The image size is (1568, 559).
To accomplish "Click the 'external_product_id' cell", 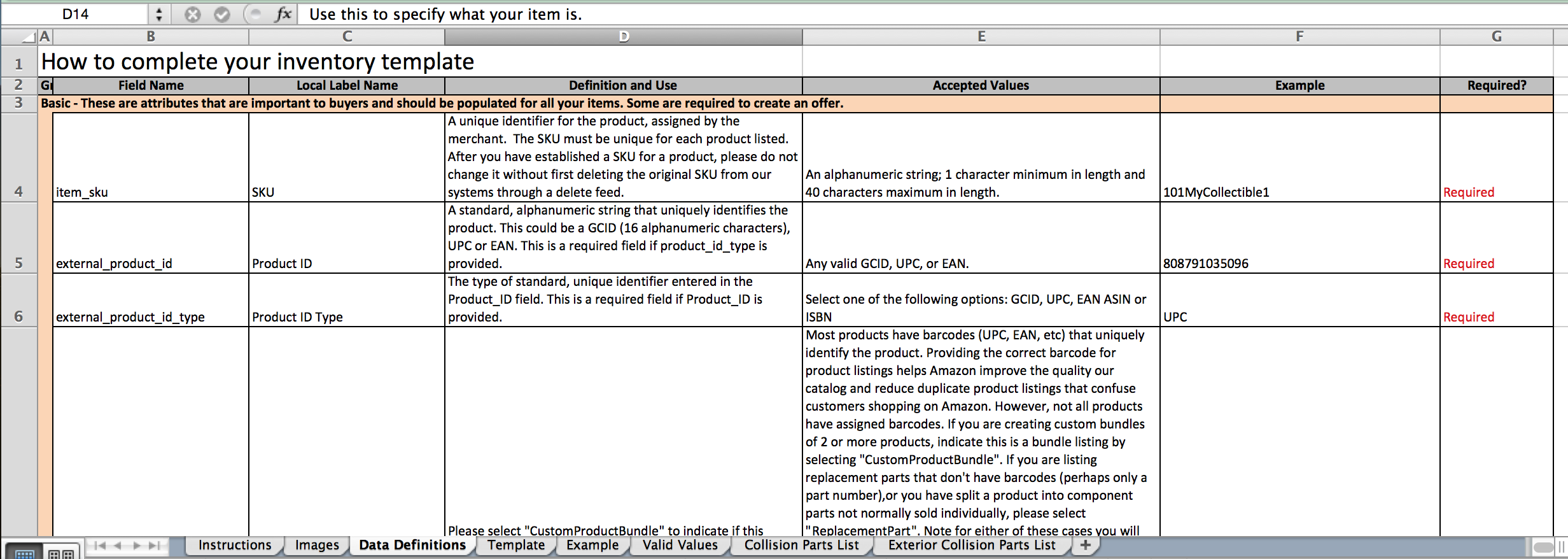I will [x=151, y=238].
